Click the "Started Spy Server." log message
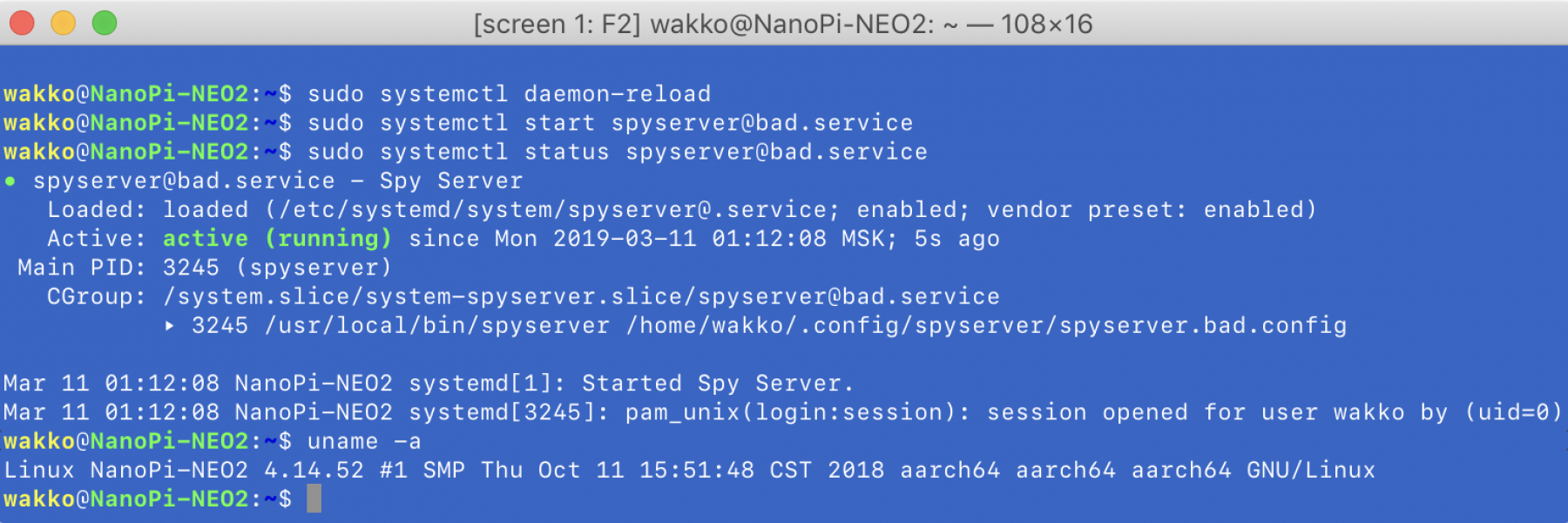This screenshot has width=1568, height=523. (x=717, y=384)
